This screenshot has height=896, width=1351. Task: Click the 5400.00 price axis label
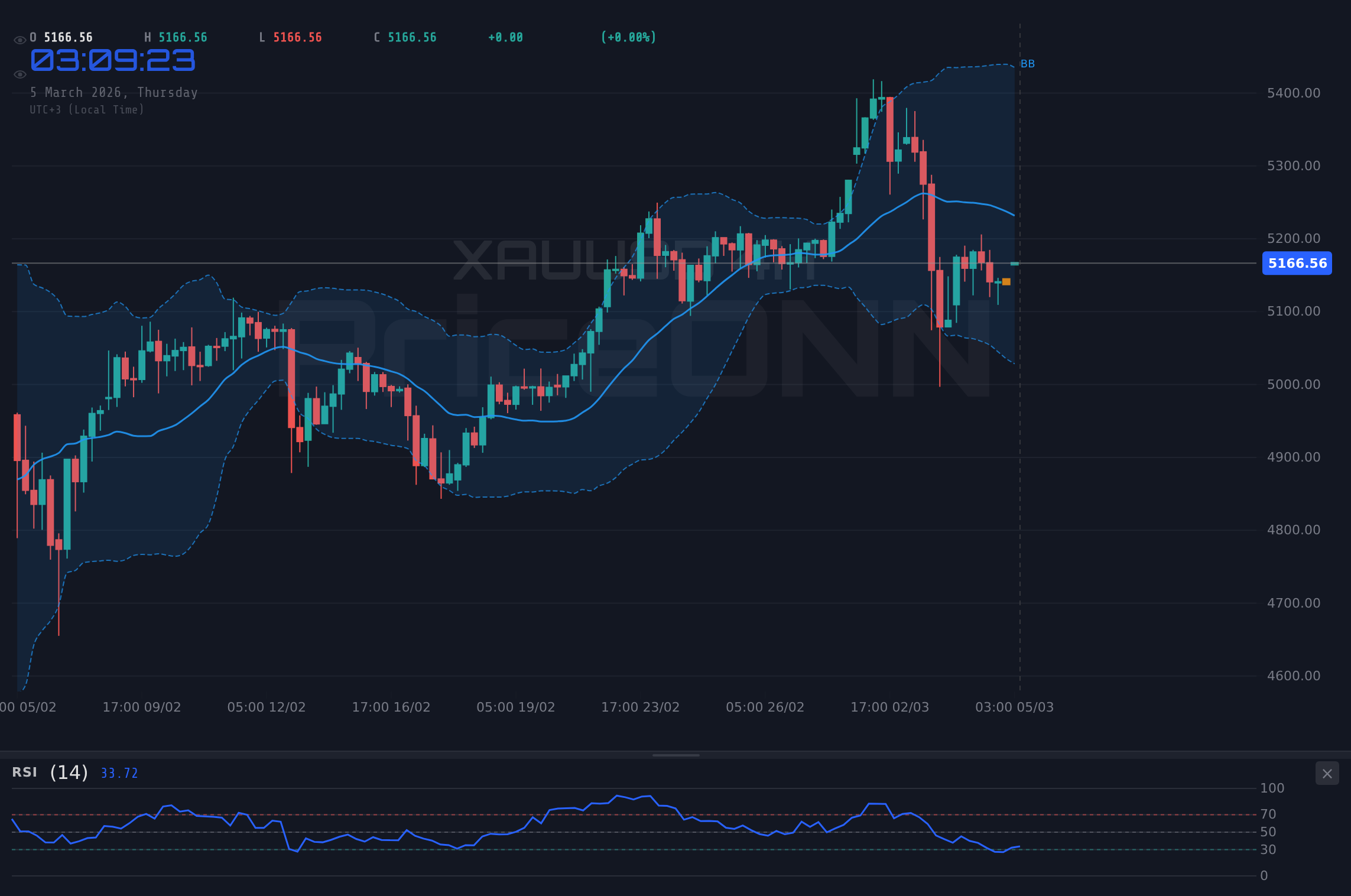pos(1293,93)
